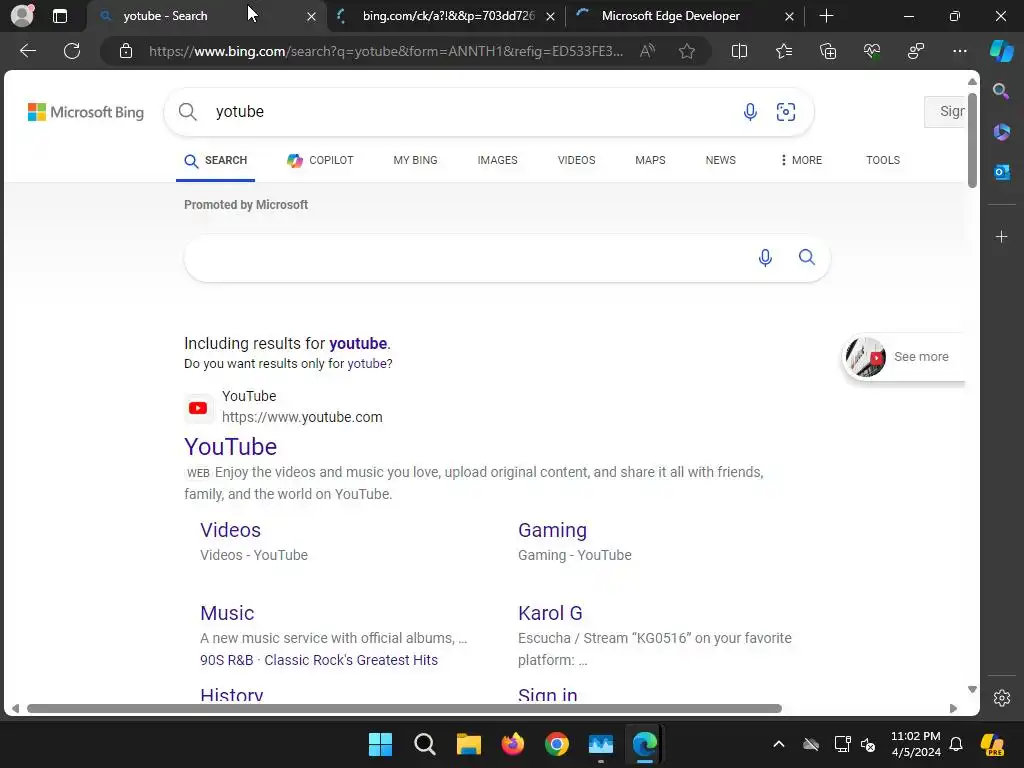Close the Microsoft Edge Developer tab
This screenshot has height=768, width=1024.
789,16
